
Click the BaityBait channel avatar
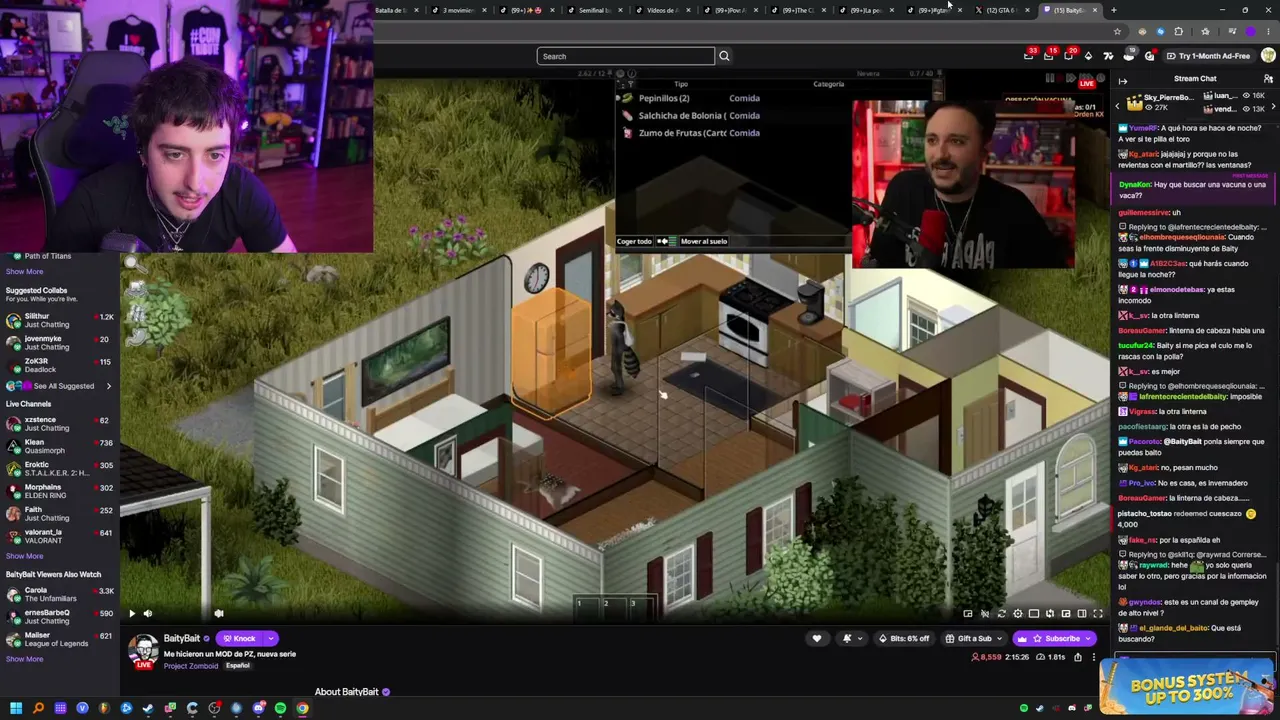click(x=144, y=651)
